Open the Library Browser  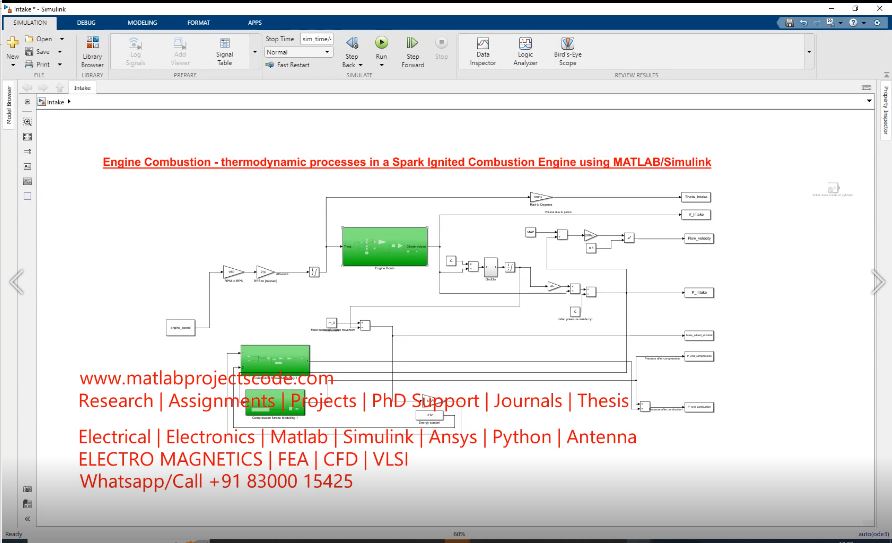click(92, 49)
